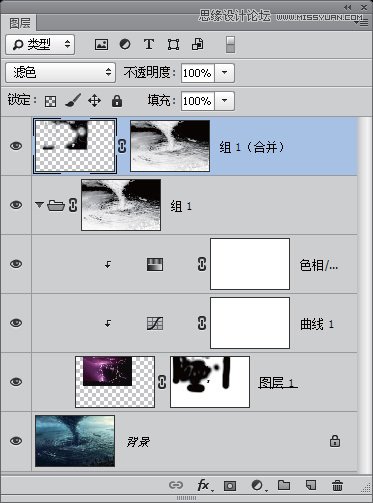373x503 pixels.
Task: Select the 图层 1 mask thumbnail
Action: click(210, 382)
